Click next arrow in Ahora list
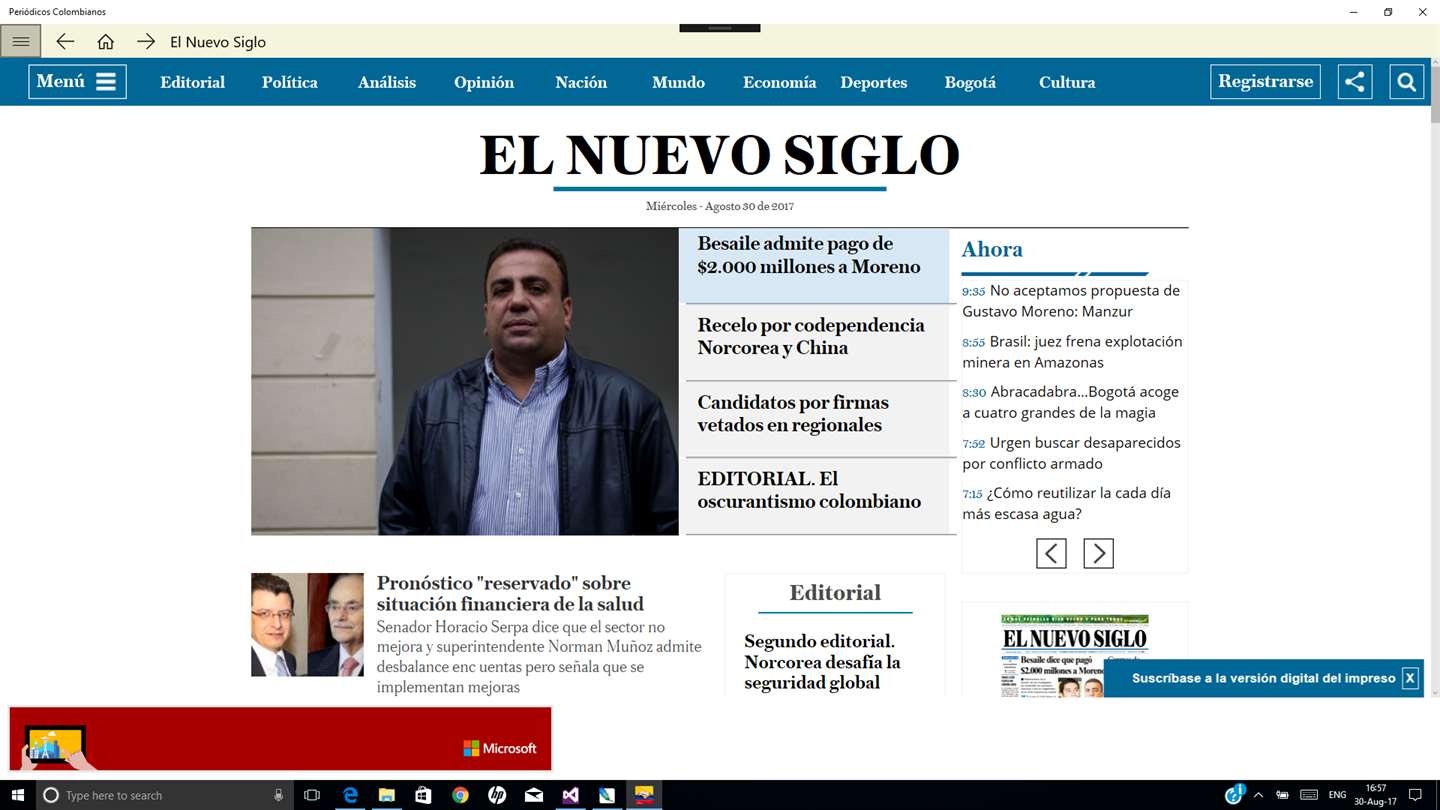Screen dimensions: 1440x810 click(x=1098, y=553)
